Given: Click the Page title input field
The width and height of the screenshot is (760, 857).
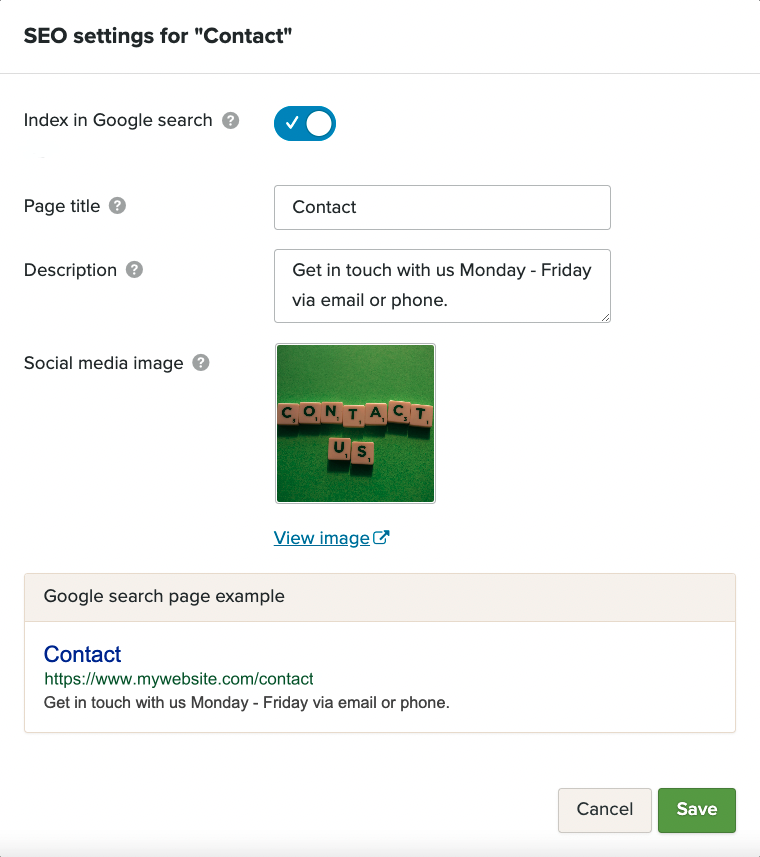Looking at the screenshot, I should pyautogui.click(x=442, y=207).
